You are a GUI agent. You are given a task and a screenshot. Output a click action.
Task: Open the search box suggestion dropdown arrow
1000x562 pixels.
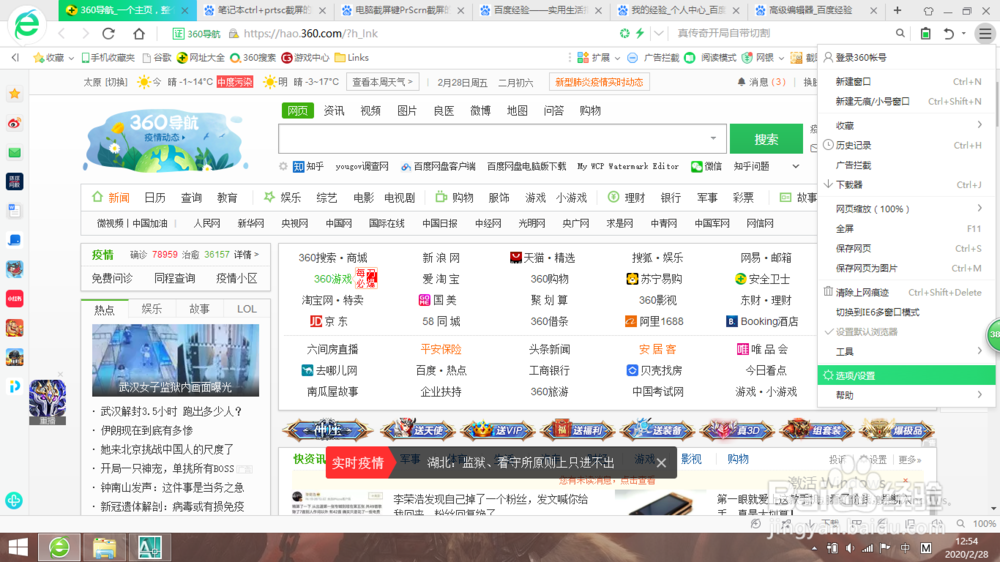[x=713, y=138]
